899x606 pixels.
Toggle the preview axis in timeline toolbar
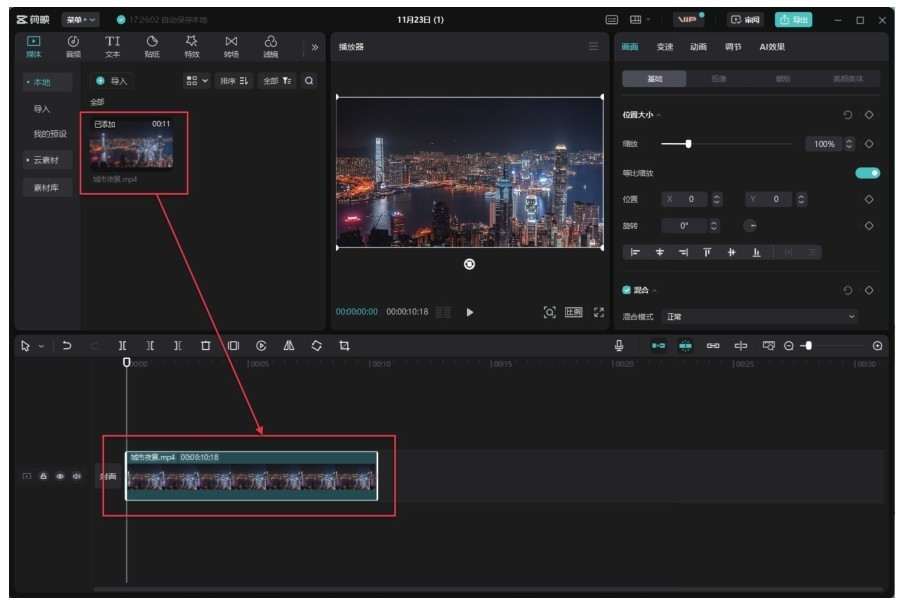741,346
